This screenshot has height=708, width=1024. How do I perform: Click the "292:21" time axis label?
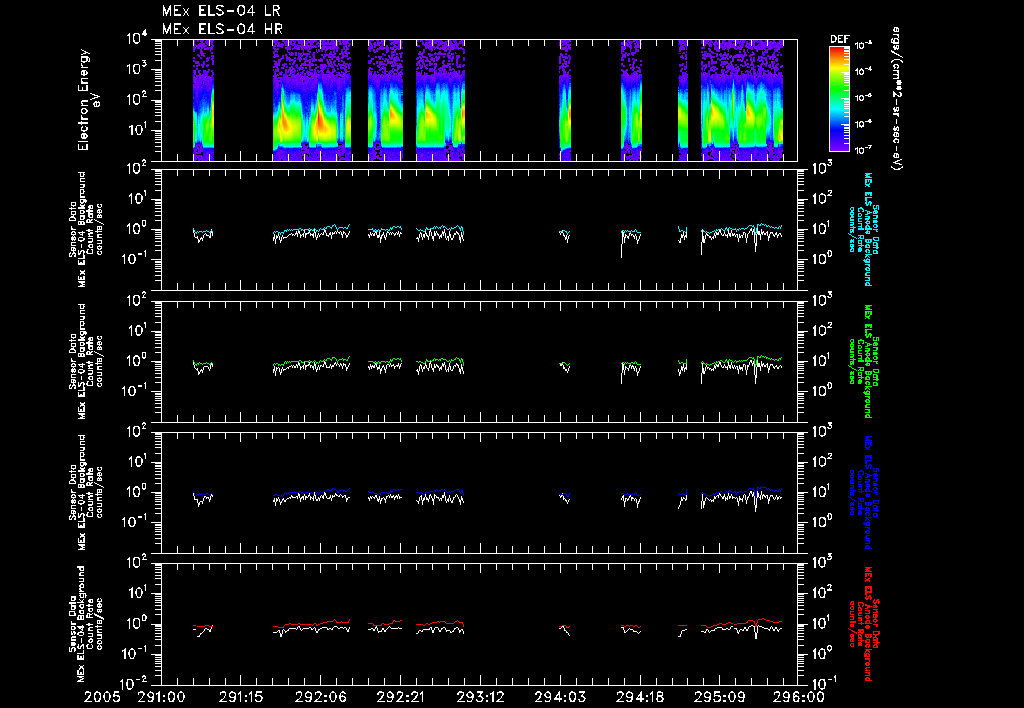tap(400, 698)
